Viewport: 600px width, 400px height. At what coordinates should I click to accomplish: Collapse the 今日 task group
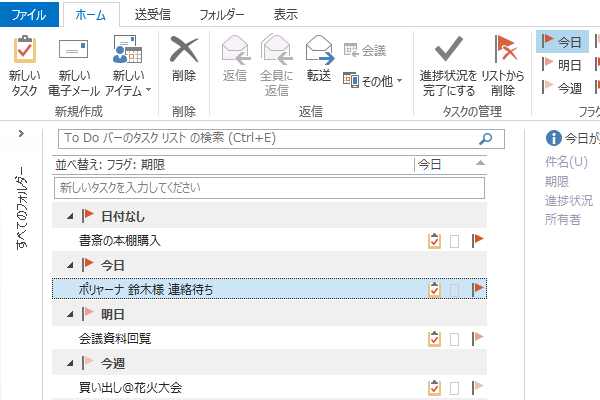click(70, 265)
